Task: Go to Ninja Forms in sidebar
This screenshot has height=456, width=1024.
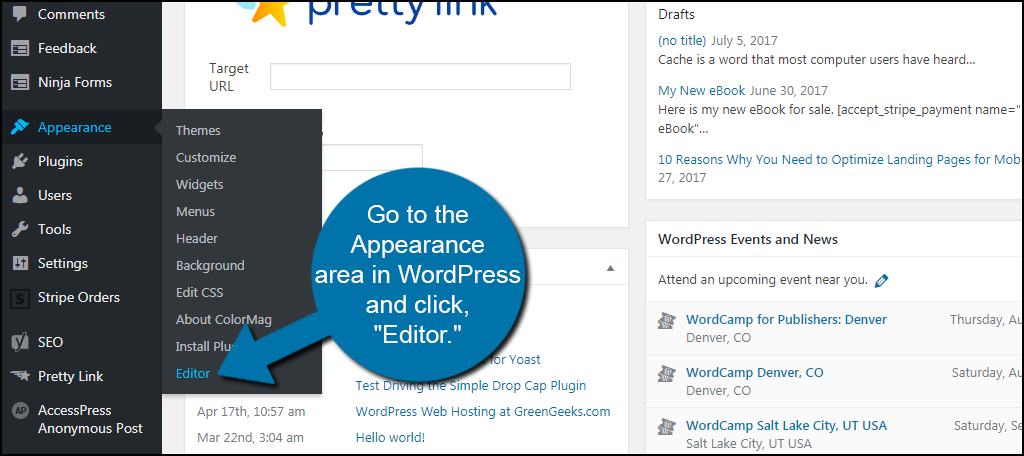Action: click(75, 82)
